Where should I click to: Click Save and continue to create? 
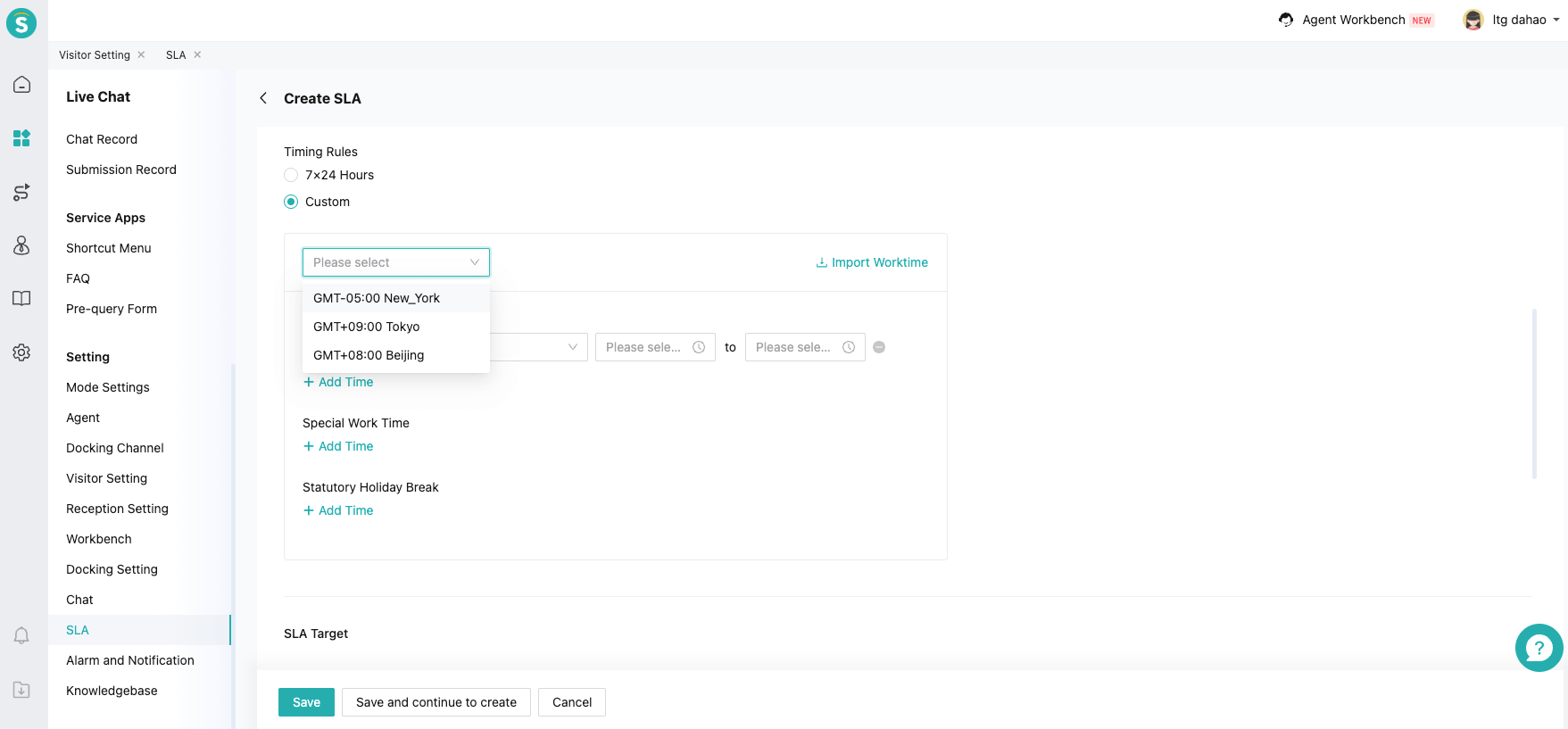tap(436, 702)
